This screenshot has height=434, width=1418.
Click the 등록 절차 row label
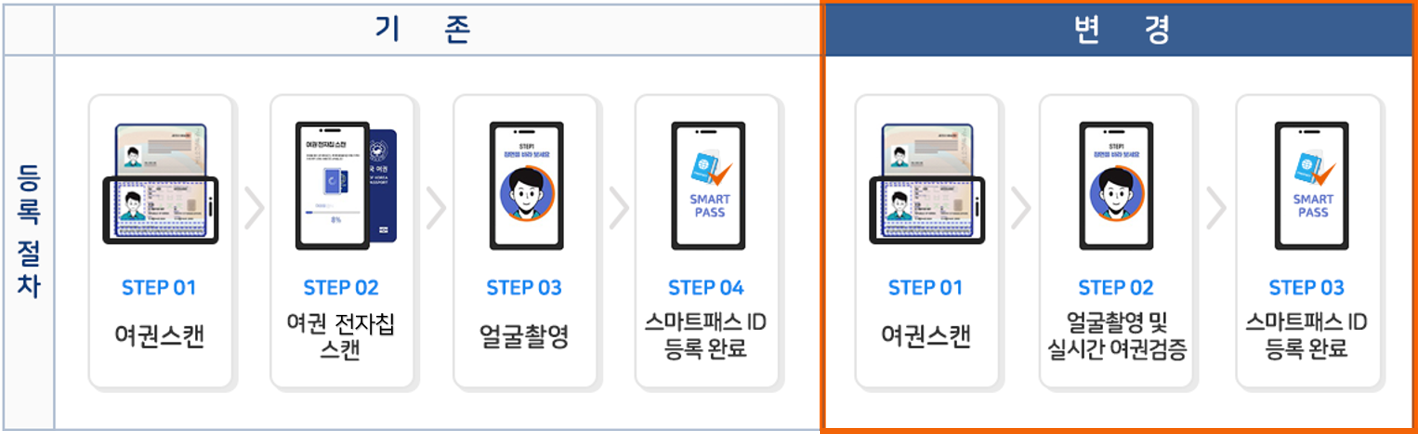click(x=28, y=241)
